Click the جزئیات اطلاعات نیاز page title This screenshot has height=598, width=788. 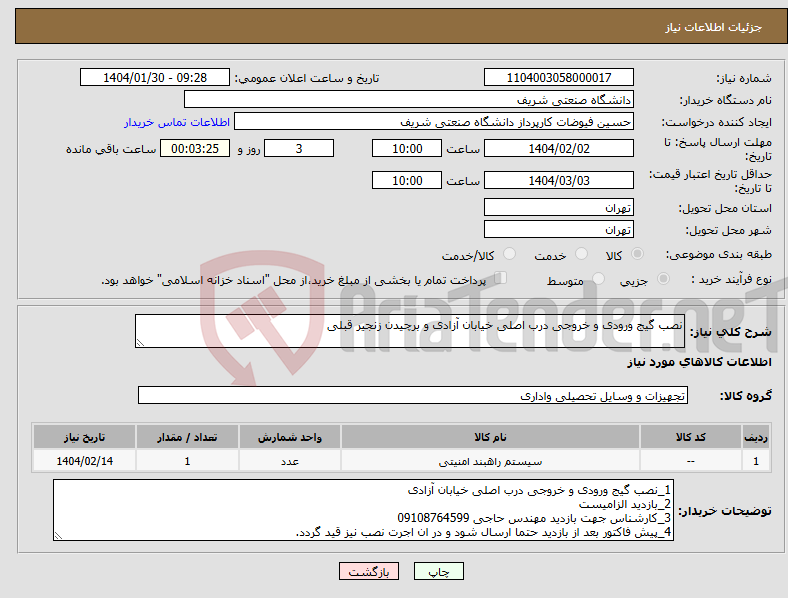(x=713, y=27)
